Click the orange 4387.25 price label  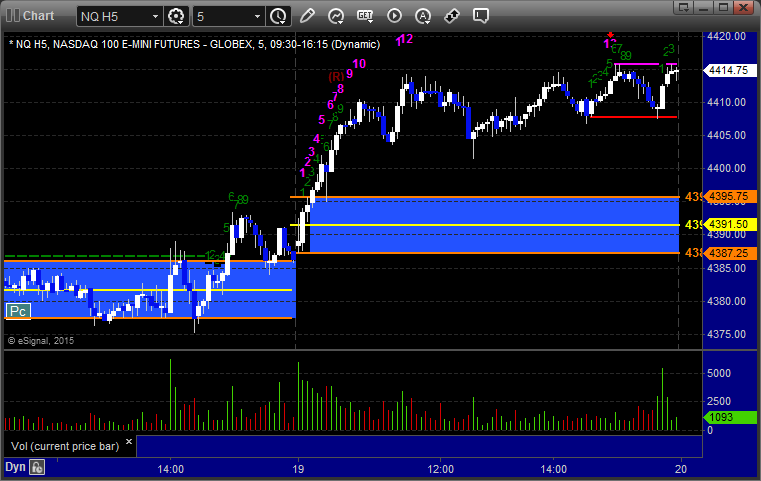pos(729,253)
